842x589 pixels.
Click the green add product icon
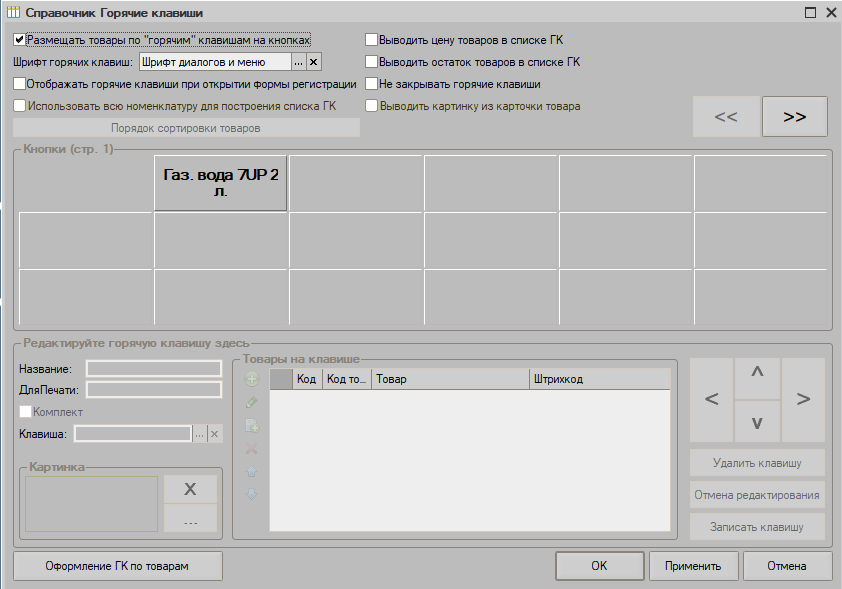(252, 379)
